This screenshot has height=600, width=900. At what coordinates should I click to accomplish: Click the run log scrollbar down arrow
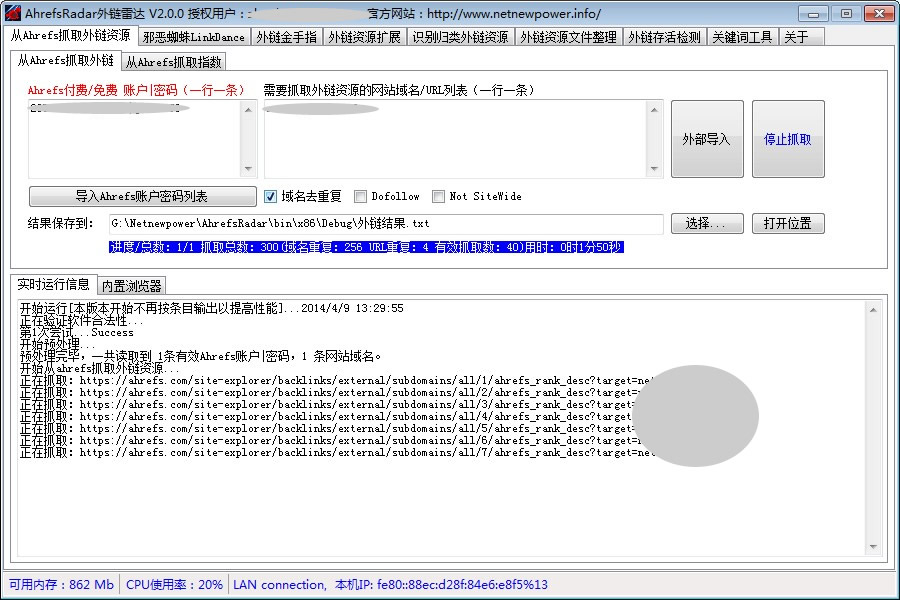[x=873, y=547]
